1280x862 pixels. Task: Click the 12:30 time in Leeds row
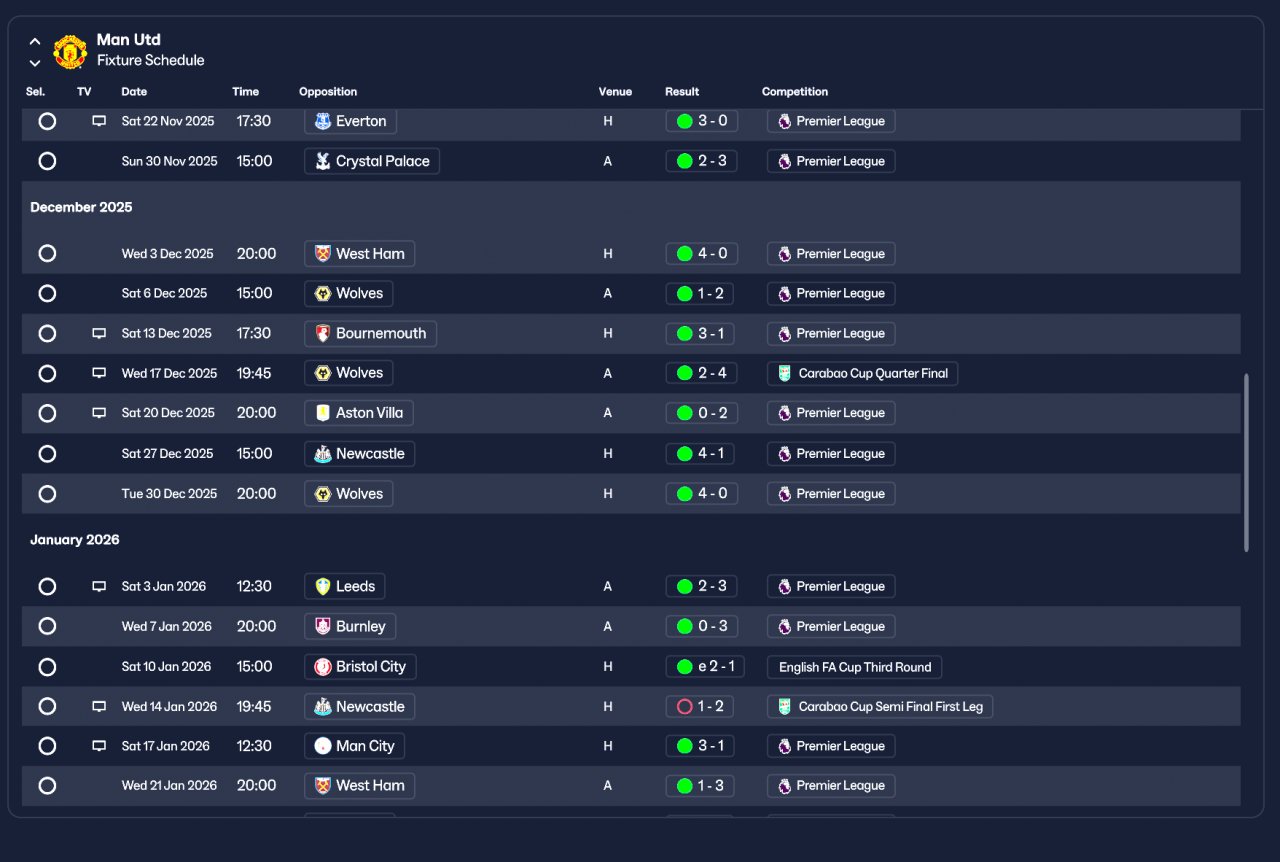[x=254, y=587]
